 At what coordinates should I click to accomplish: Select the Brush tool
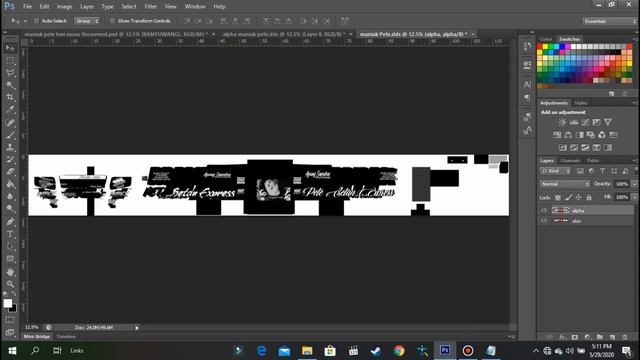[x=10, y=135]
